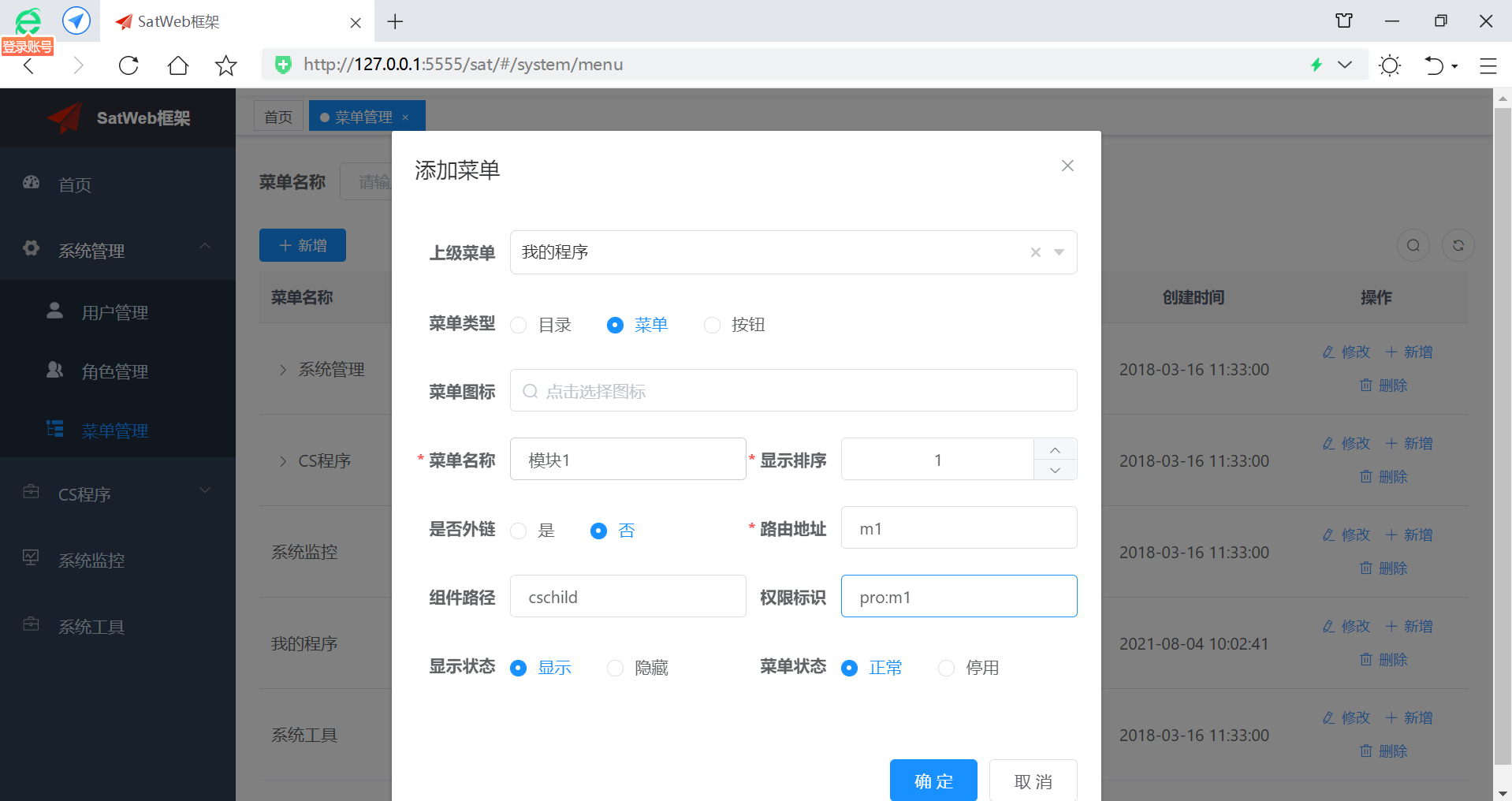Viewport: 1512px width, 801px height.
Task: Open the 菜单图标 picker field
Action: (793, 390)
